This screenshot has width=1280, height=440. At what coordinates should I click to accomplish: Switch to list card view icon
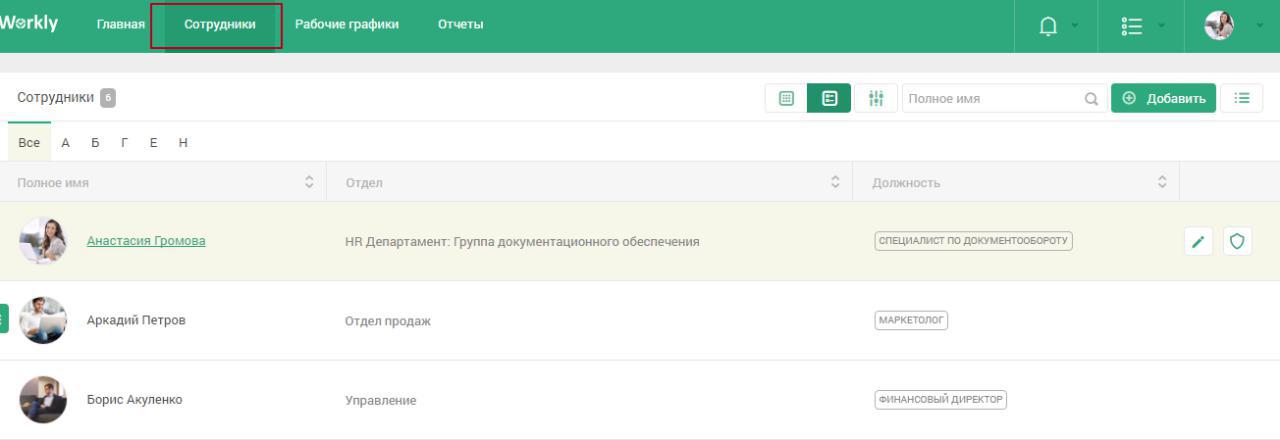(x=829, y=98)
